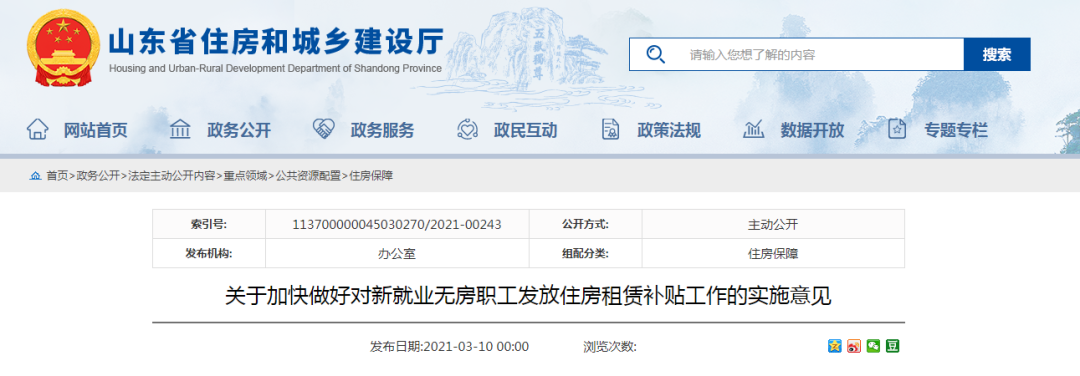This screenshot has height=376, width=1080.
Task: Click the house icon beside 网站首页
Action: pos(38,129)
